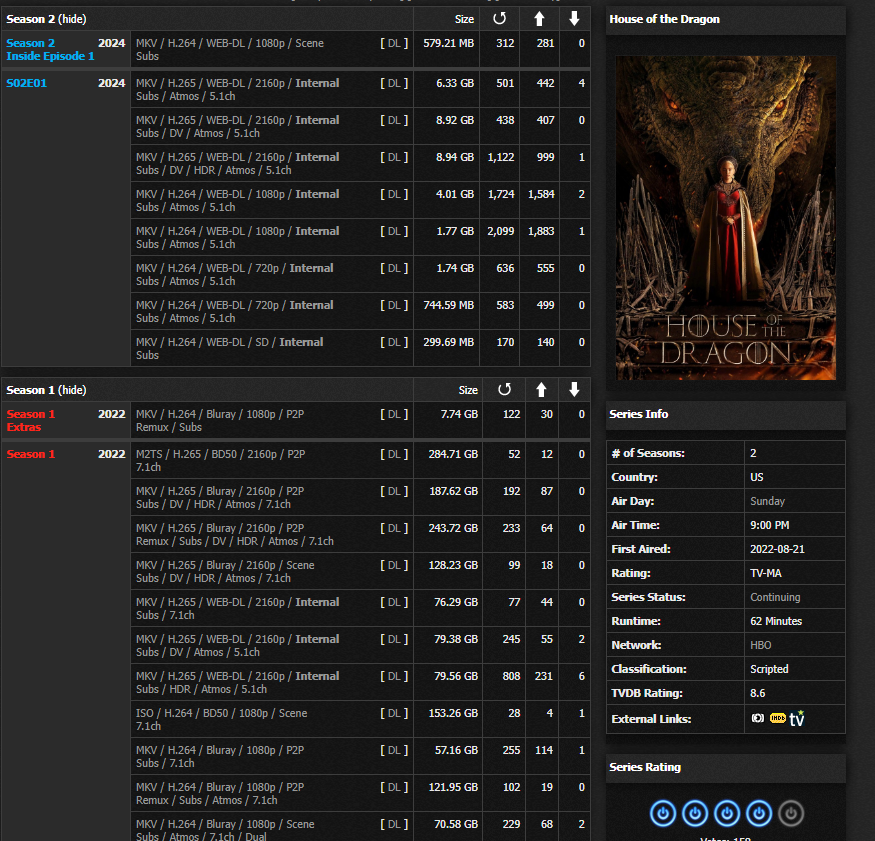The width and height of the screenshot is (875, 841).
Task: Select the First Aired date 2022-08-21
Action: click(777, 549)
